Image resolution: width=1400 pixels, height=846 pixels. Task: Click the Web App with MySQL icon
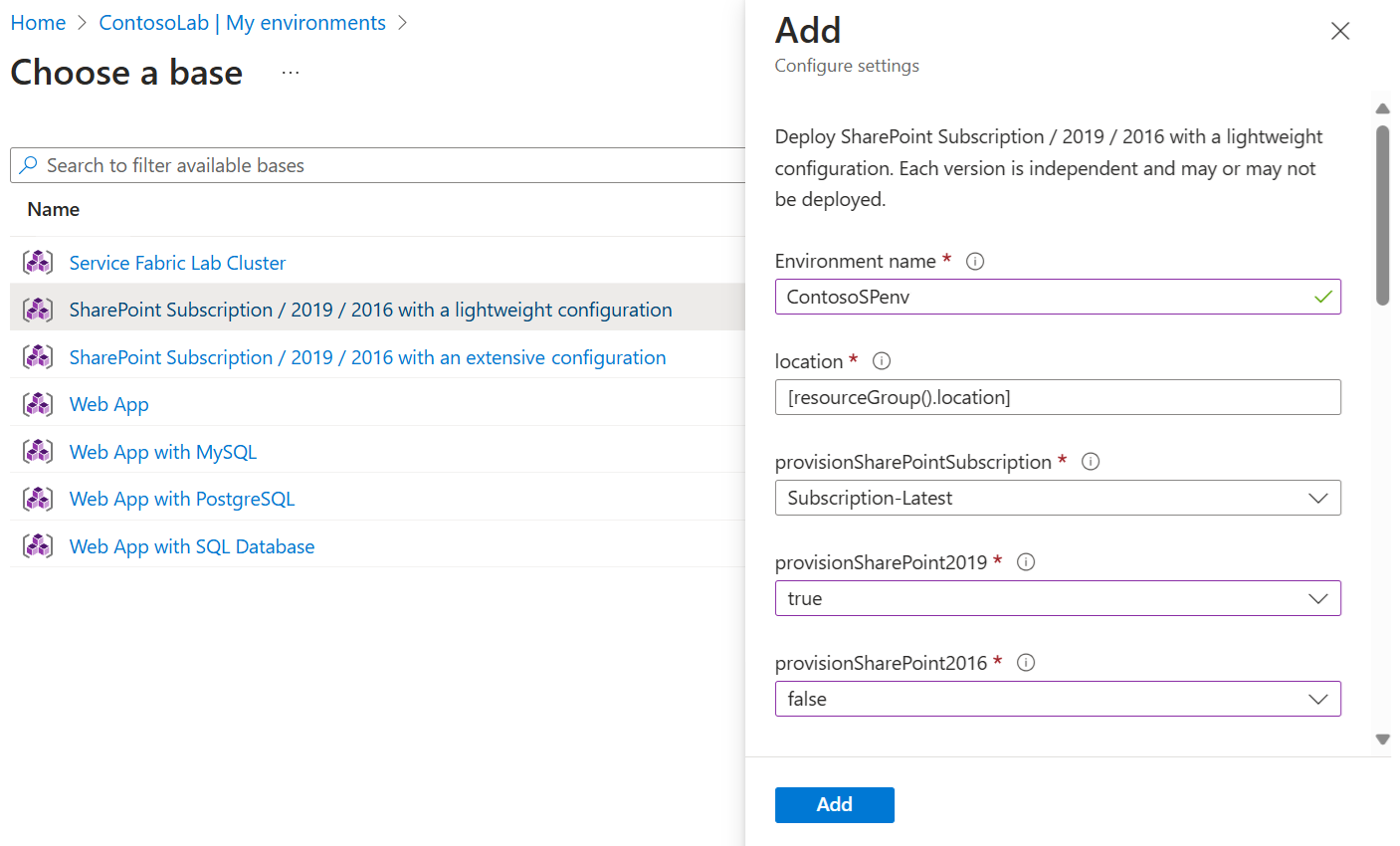pyautogui.click(x=38, y=452)
